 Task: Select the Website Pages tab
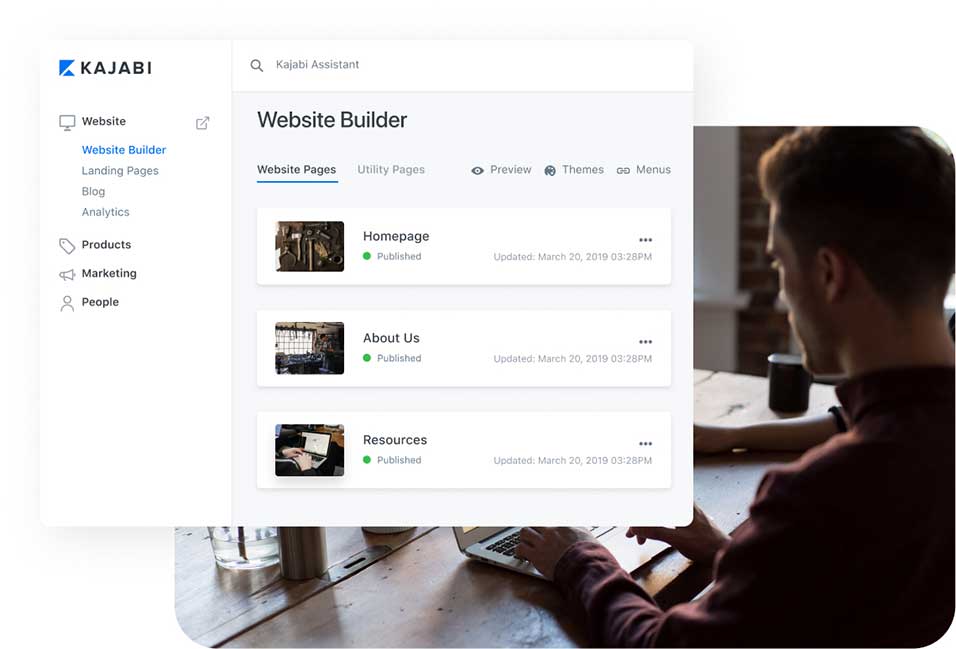[x=296, y=170]
